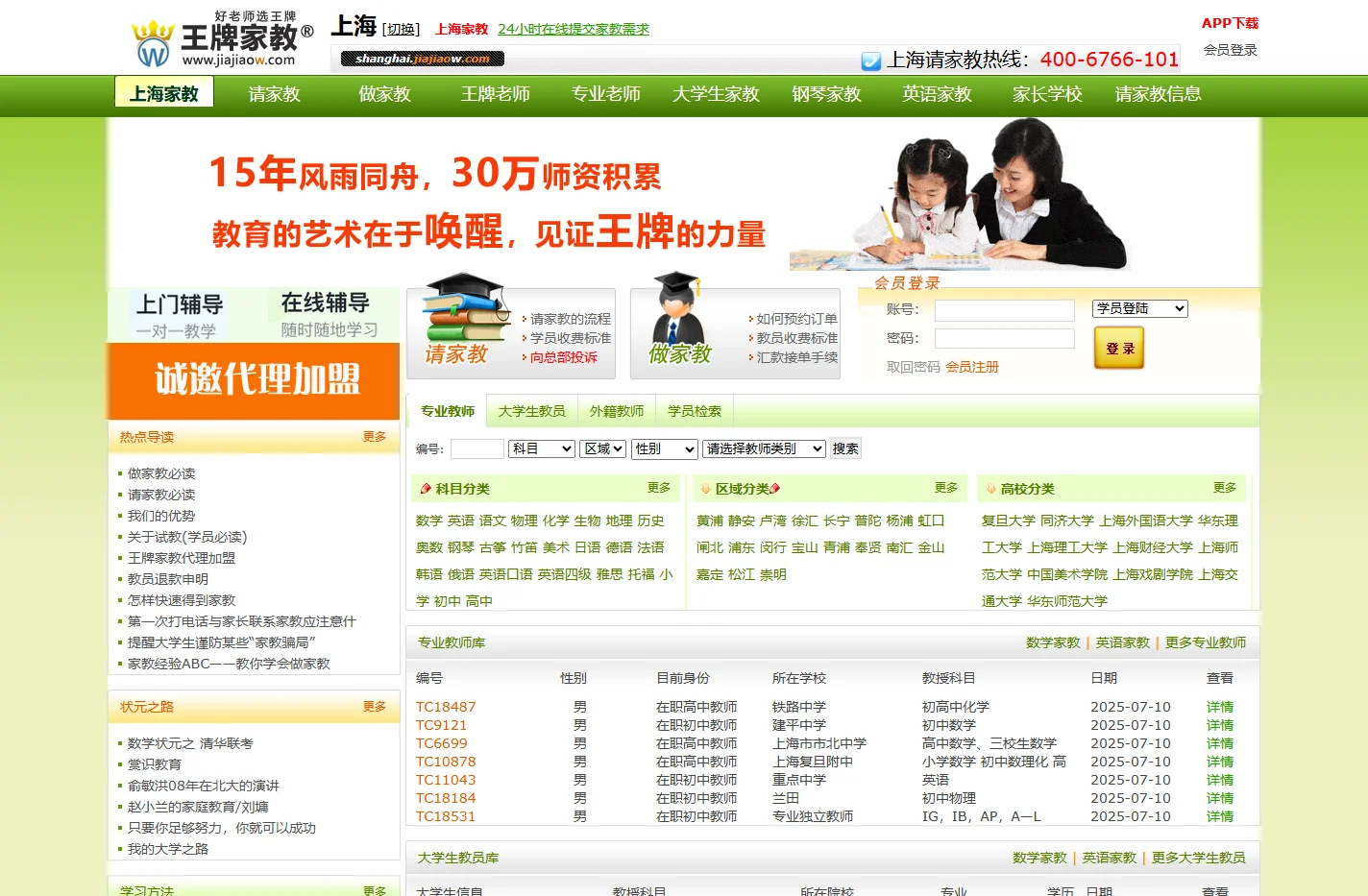Focus the 编号 number input field
The width and height of the screenshot is (1368, 896).
tap(477, 448)
